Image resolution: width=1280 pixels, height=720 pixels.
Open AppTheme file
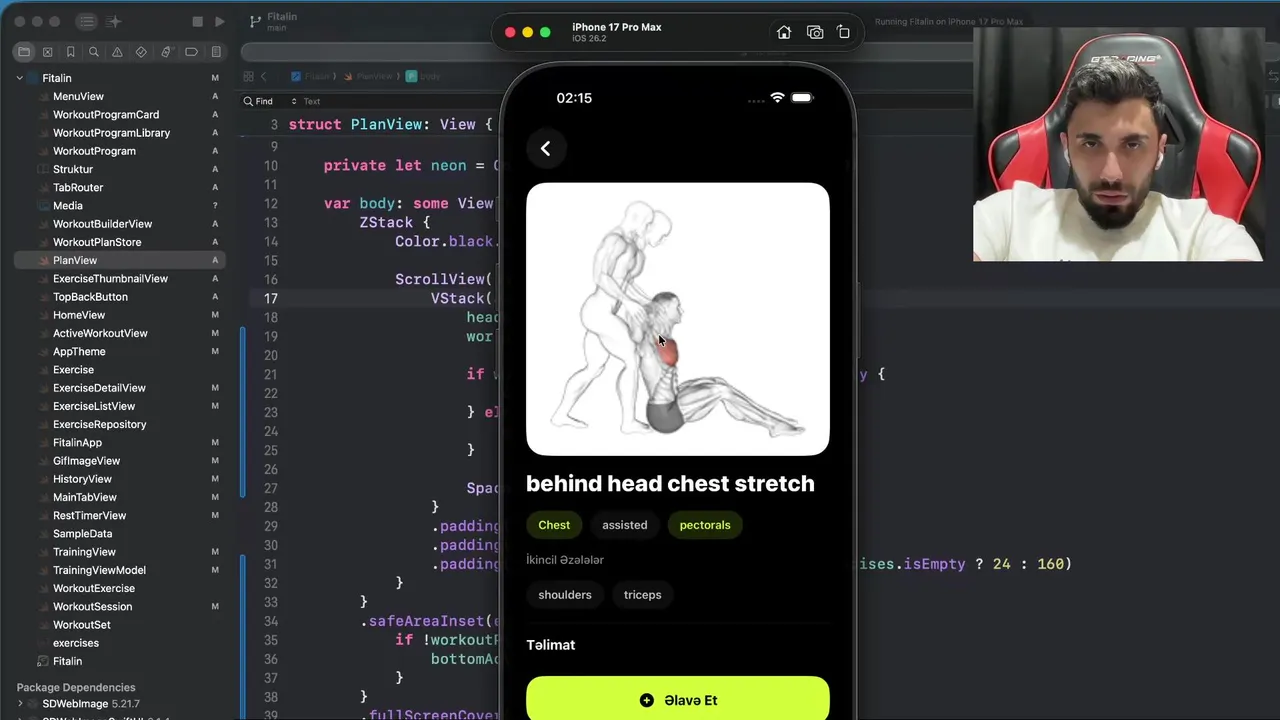point(79,351)
